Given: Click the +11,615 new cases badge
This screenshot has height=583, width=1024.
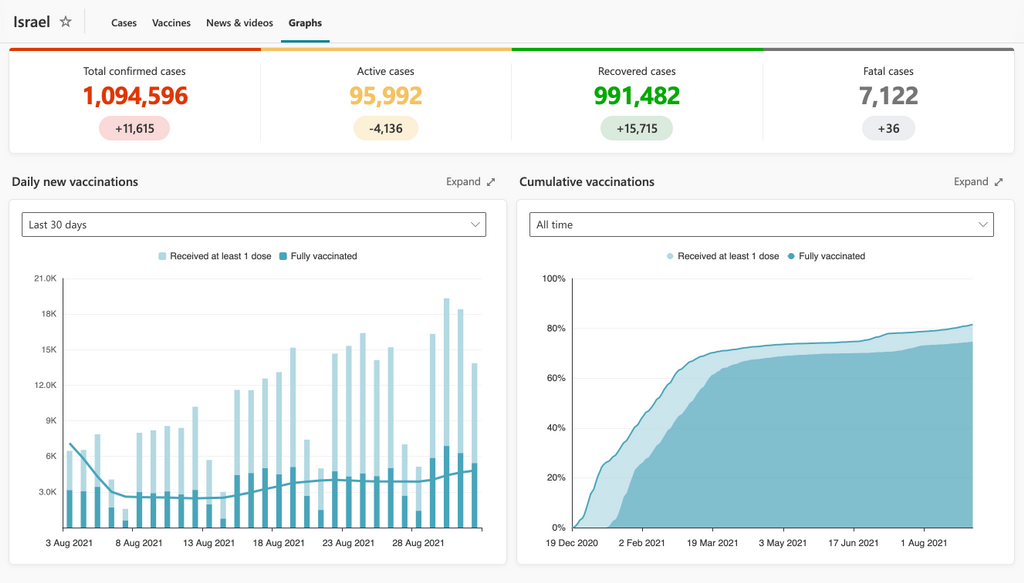Looking at the screenshot, I should click(134, 128).
